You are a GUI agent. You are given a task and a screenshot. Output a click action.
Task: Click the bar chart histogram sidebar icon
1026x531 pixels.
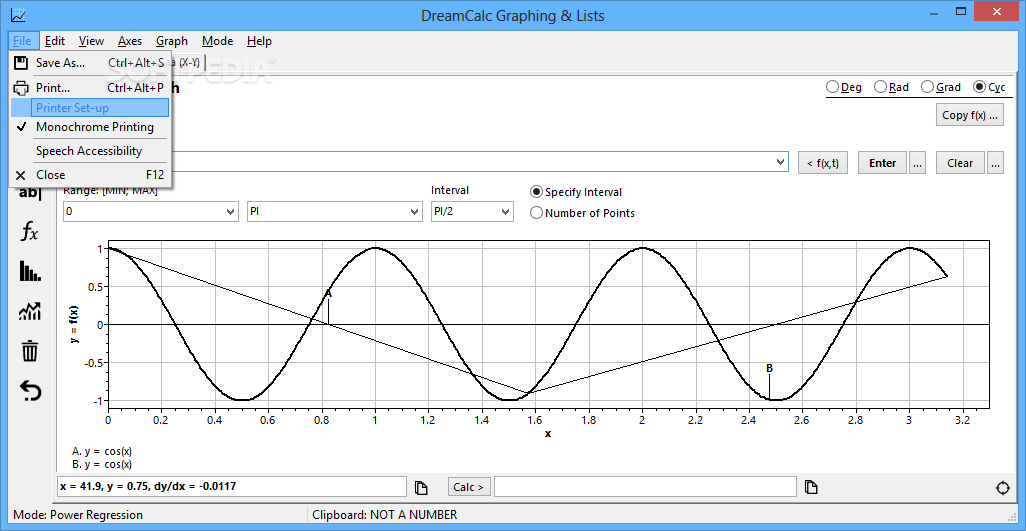point(30,271)
